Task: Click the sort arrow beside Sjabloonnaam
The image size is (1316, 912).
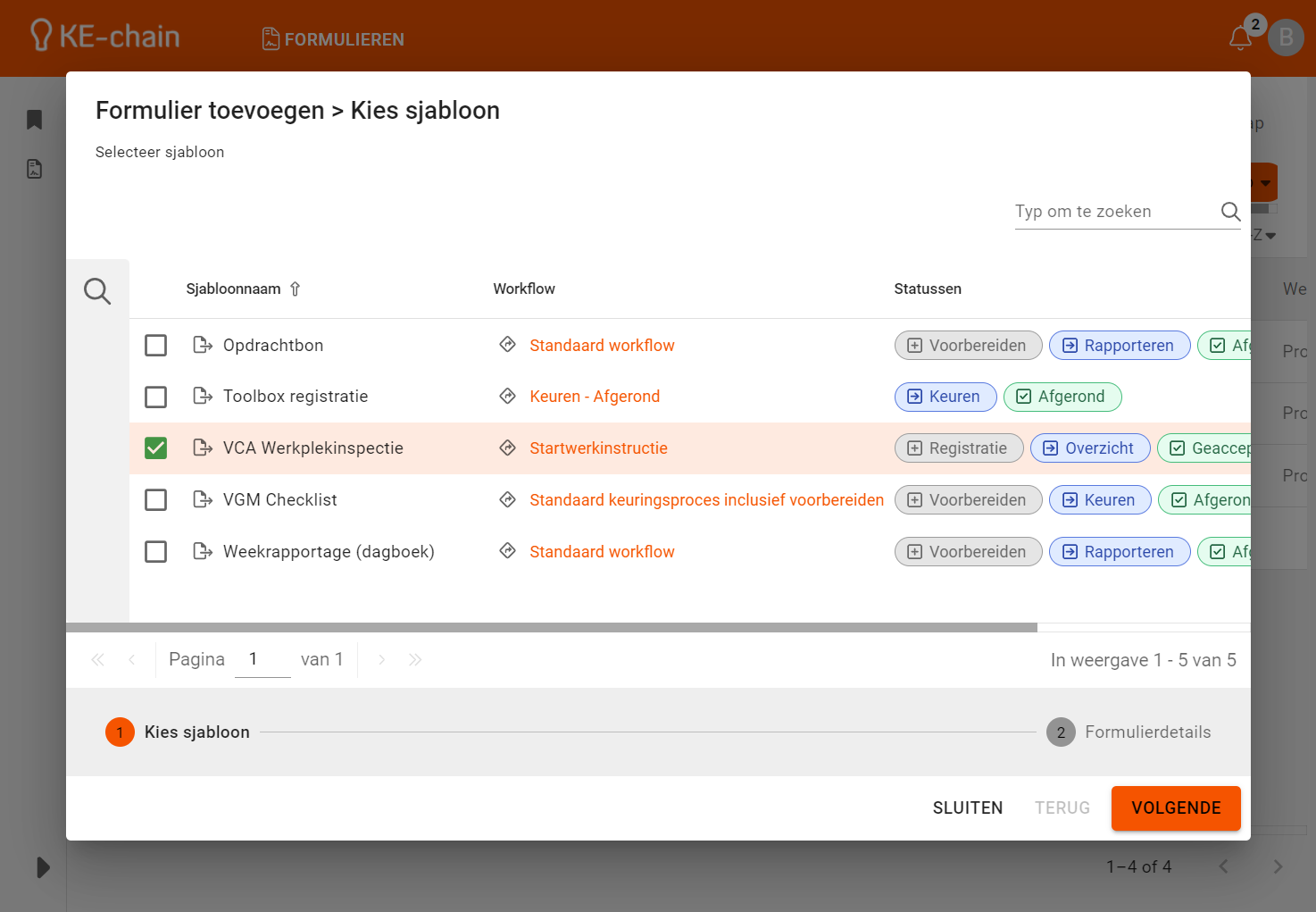Action: click(x=296, y=289)
